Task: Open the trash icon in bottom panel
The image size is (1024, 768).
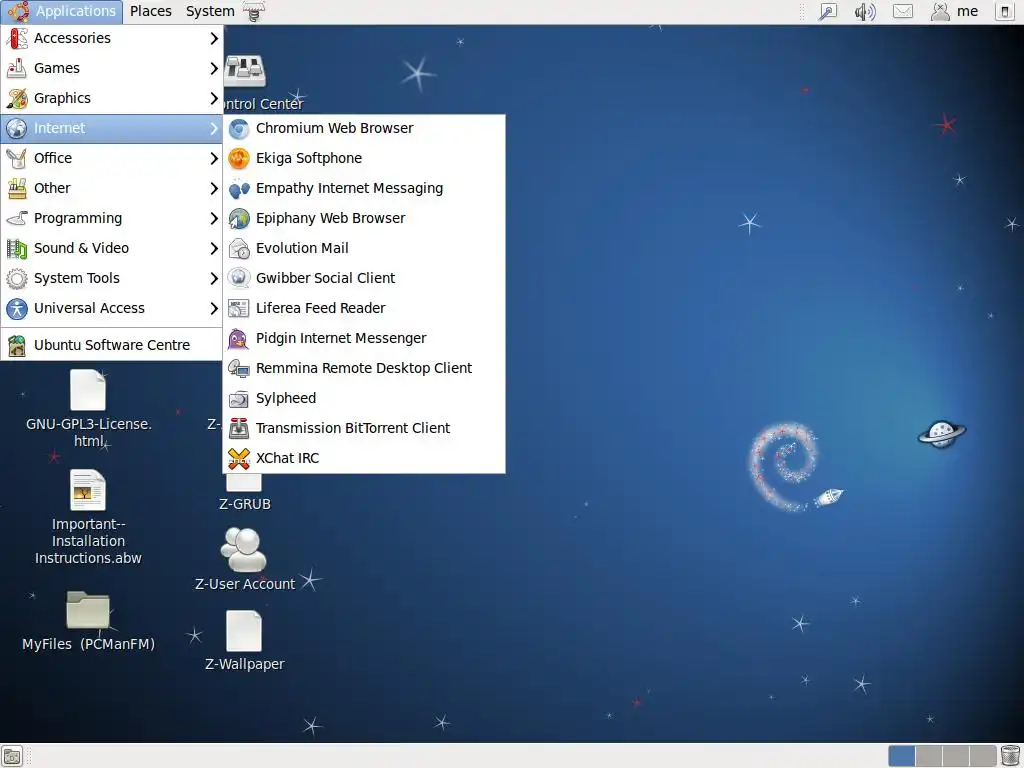Action: coord(1010,756)
